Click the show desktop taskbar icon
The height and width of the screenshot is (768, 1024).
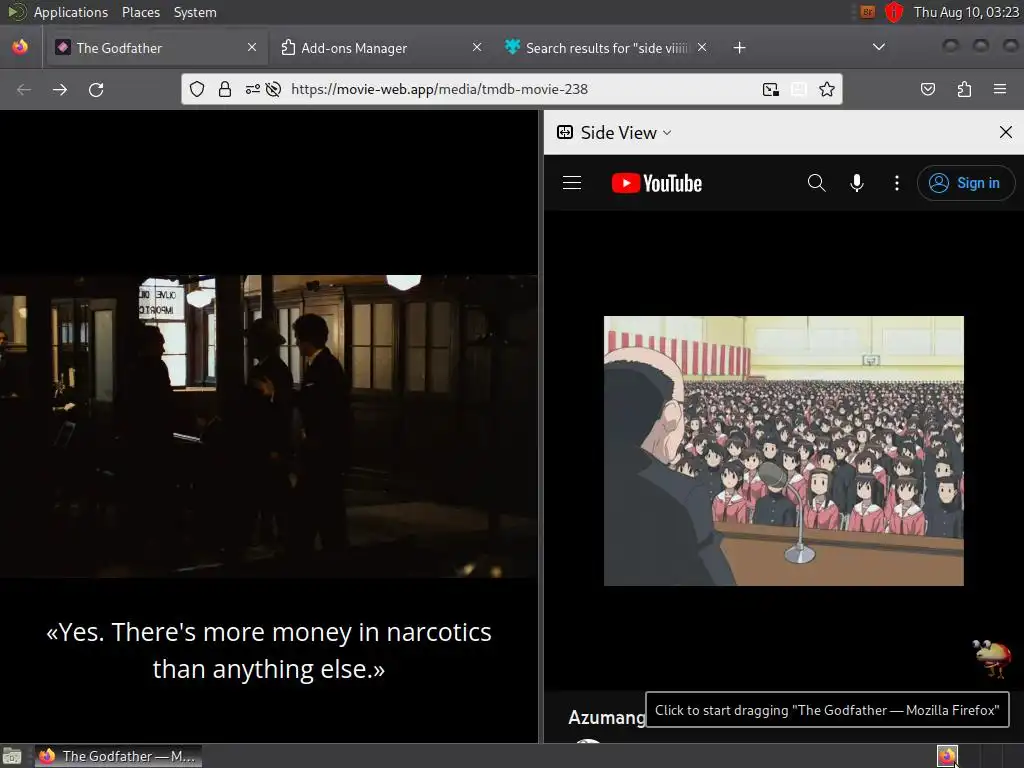(x=12, y=756)
